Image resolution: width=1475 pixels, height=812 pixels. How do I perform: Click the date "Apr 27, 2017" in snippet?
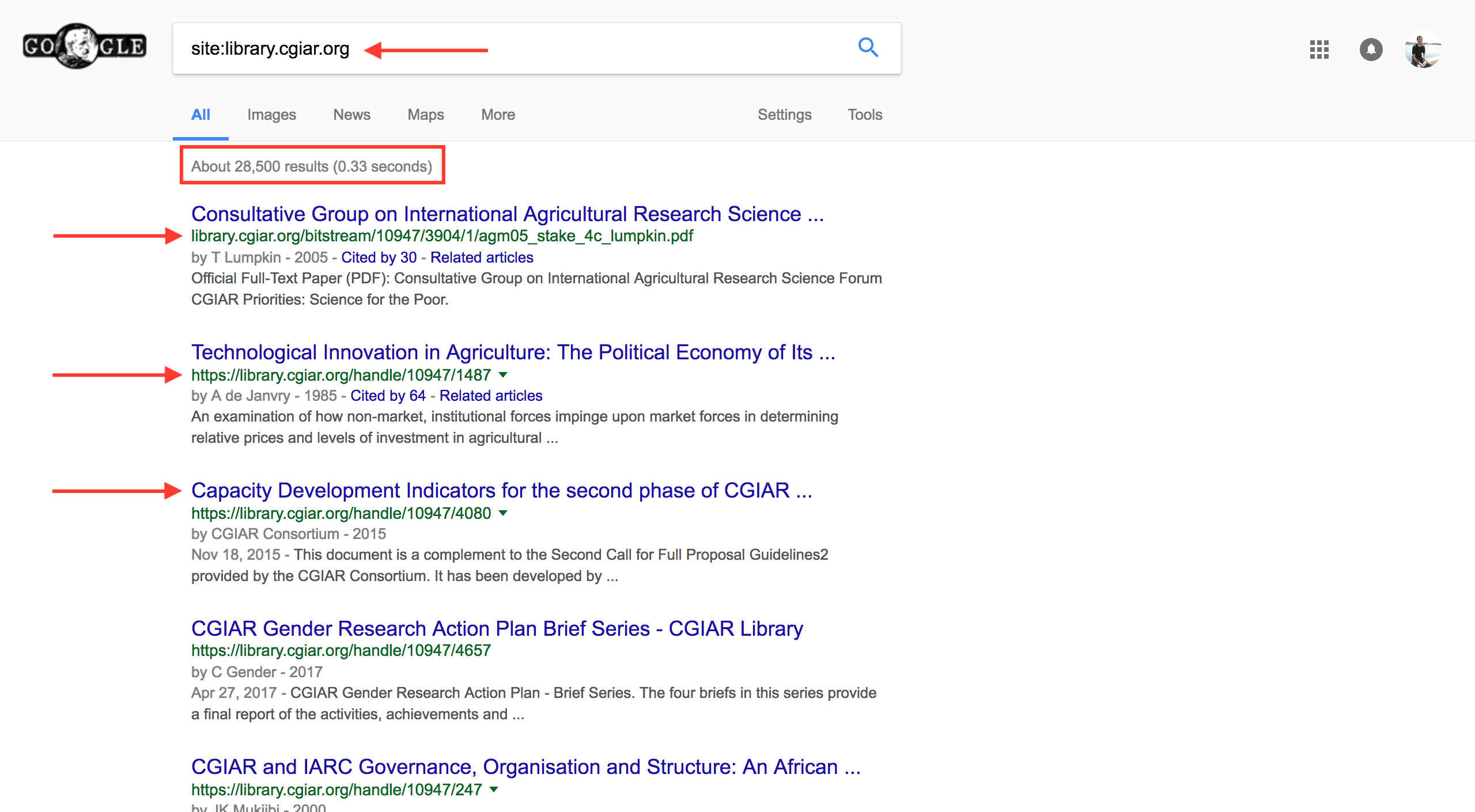pos(234,693)
